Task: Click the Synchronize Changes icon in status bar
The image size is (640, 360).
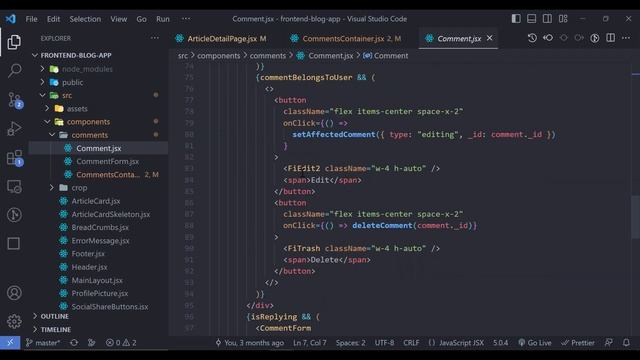Action: pyautogui.click(x=74, y=343)
